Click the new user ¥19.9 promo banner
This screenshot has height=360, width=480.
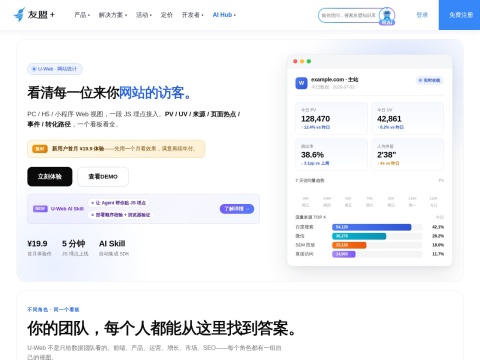[116, 149]
